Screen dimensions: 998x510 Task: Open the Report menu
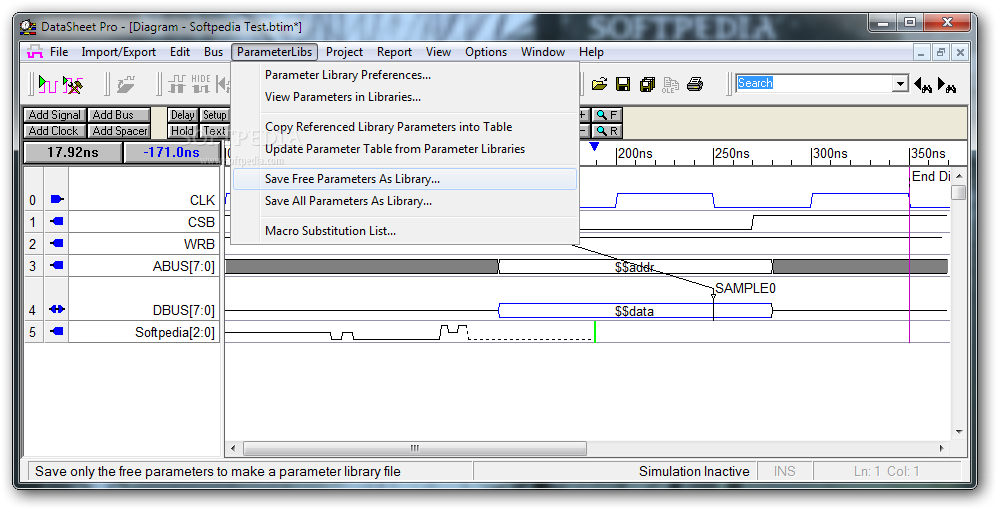point(394,52)
